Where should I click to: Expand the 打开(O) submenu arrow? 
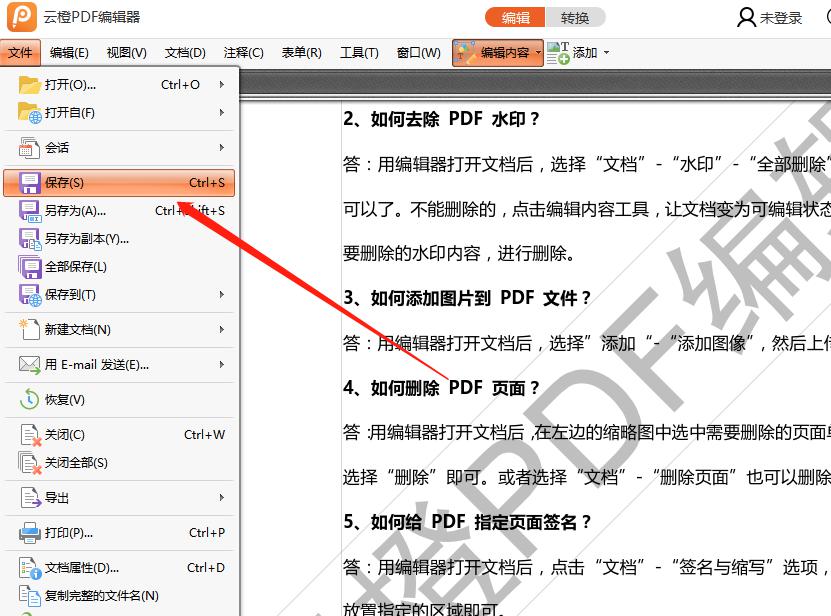[222, 84]
